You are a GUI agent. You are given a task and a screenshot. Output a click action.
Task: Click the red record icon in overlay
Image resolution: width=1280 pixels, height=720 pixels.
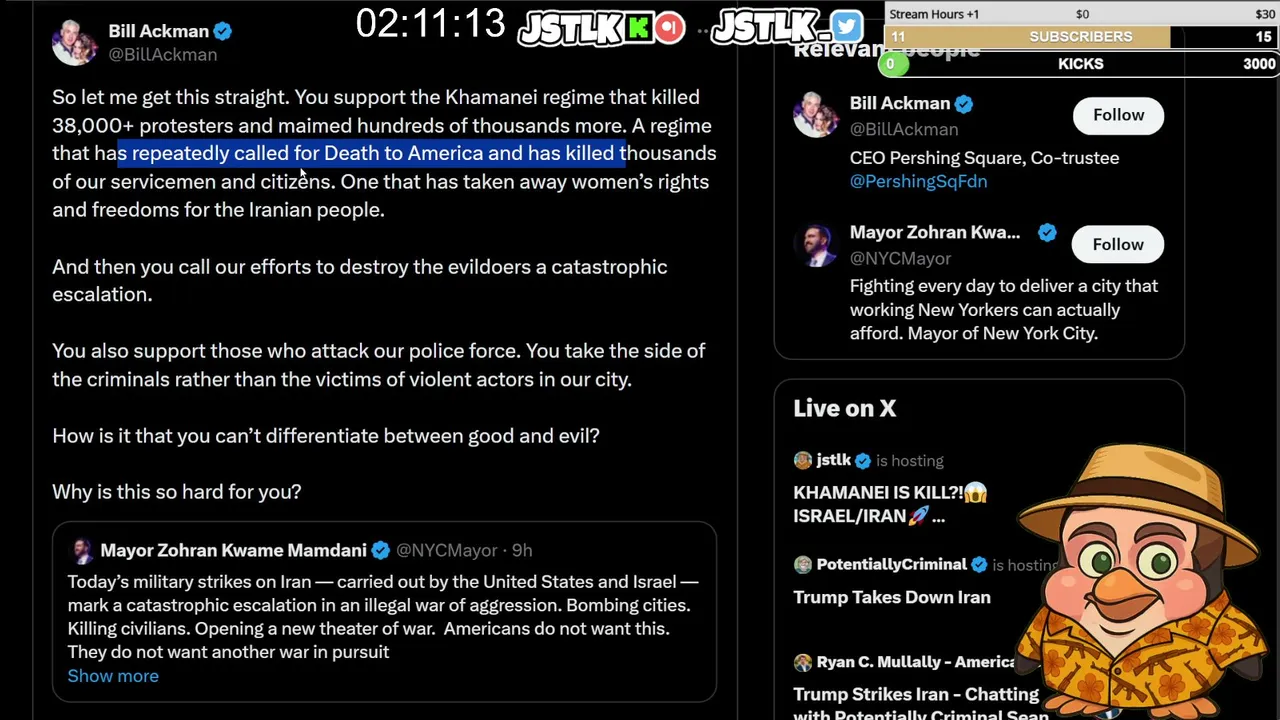[x=670, y=27]
